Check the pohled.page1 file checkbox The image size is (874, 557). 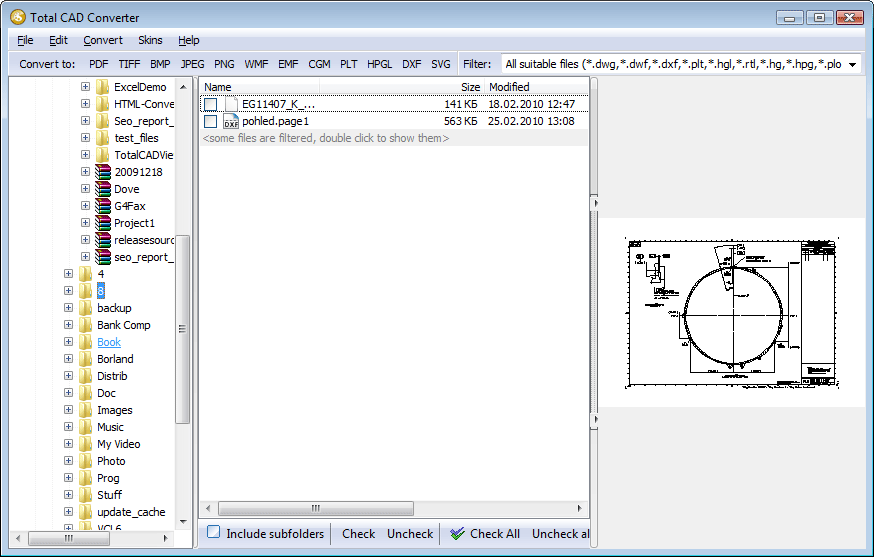click(210, 121)
